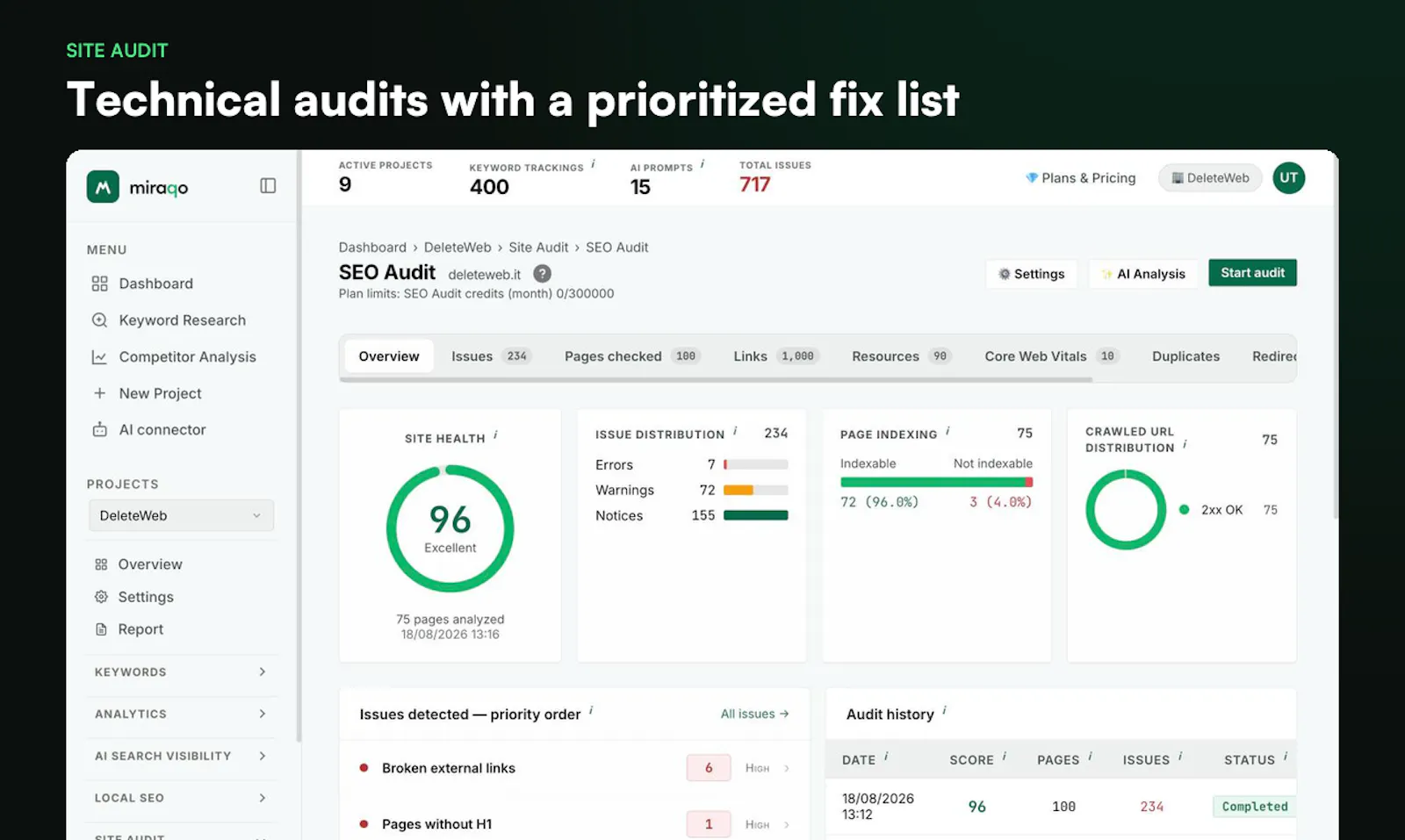Click the DeleteWeb breadcrumb link
This screenshot has height=840, width=1405.
pyautogui.click(x=458, y=248)
